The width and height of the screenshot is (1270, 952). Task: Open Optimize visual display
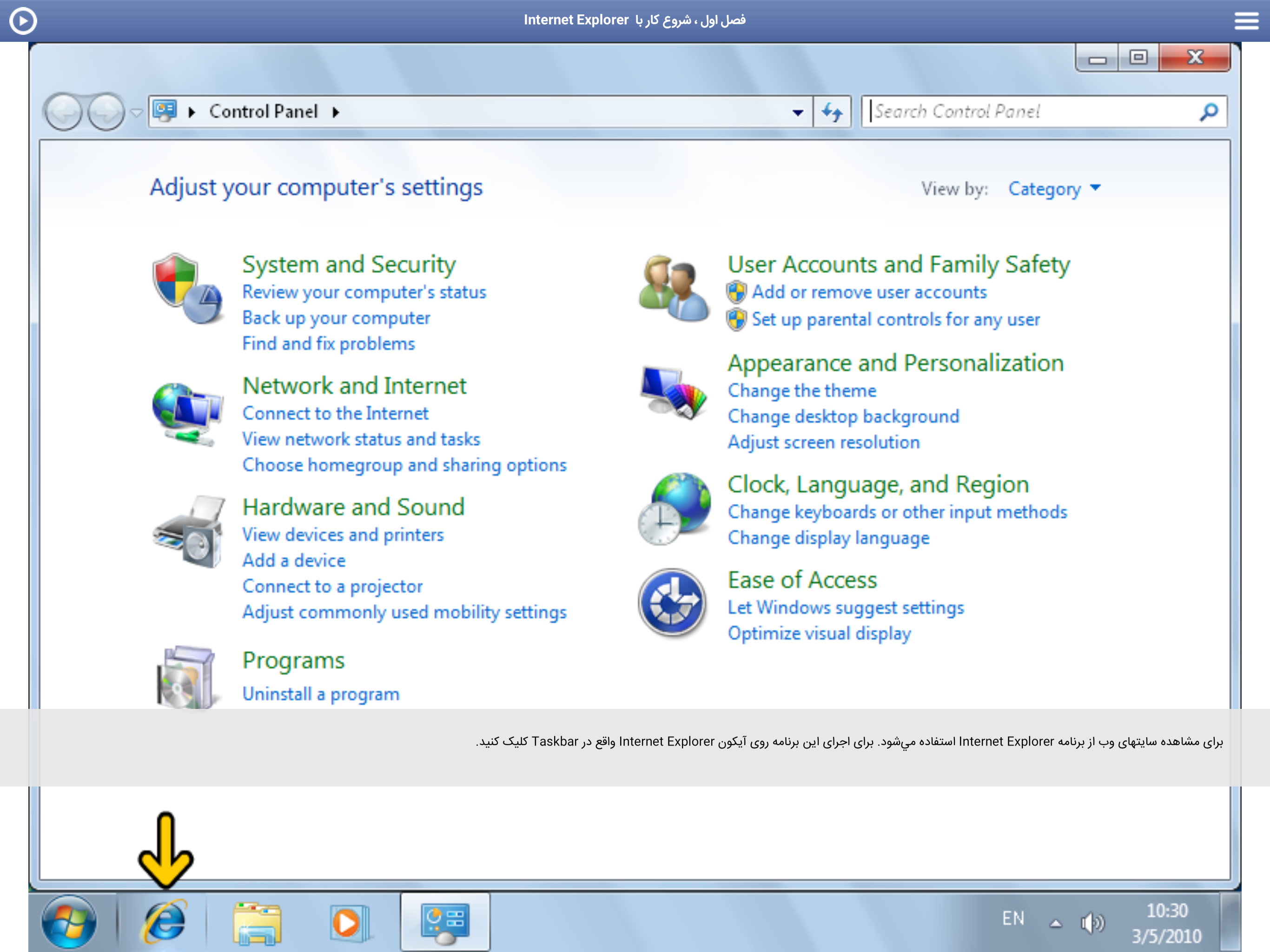click(x=819, y=633)
